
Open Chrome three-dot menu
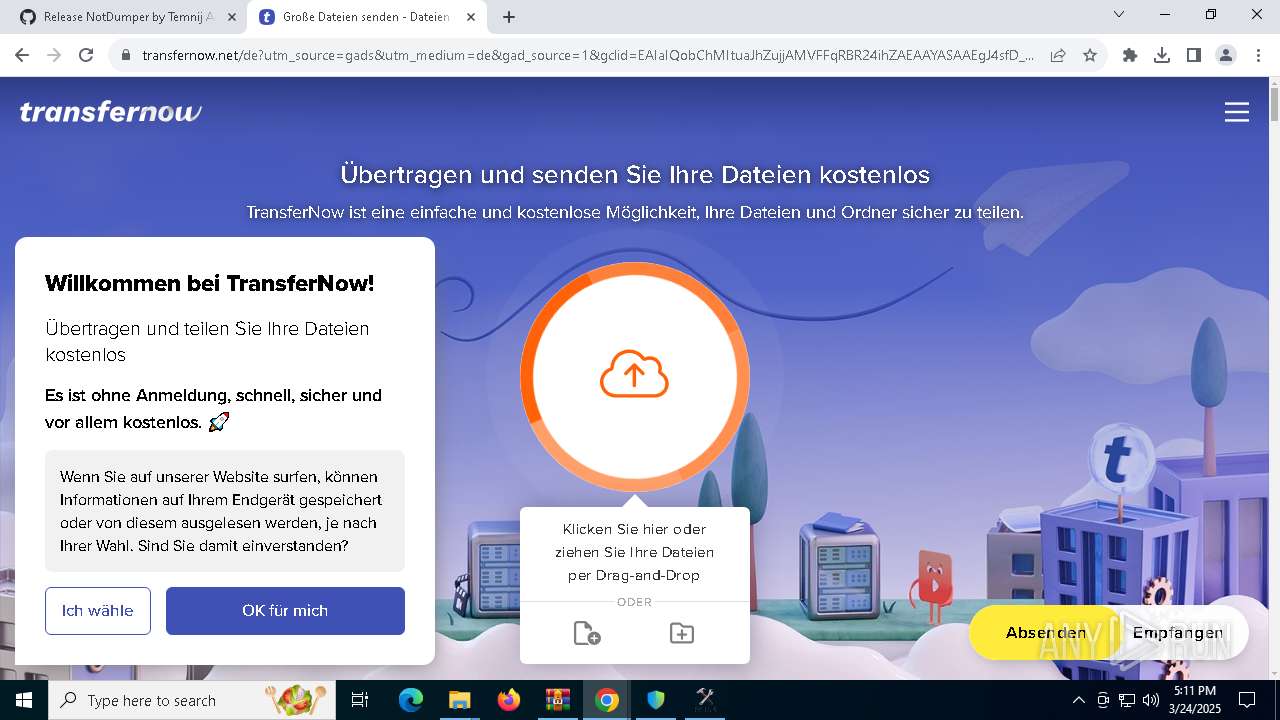1257,55
